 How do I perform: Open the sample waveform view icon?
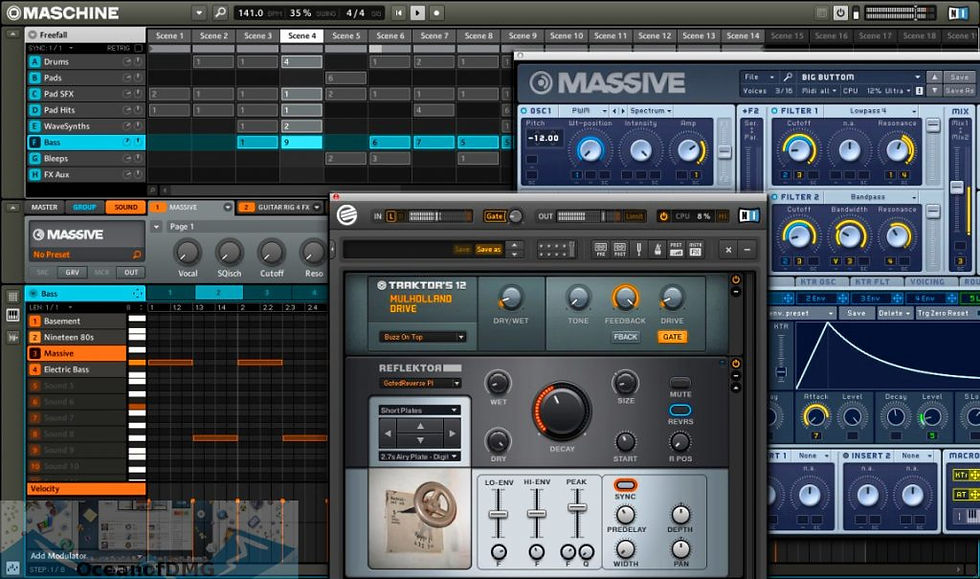coord(12,337)
